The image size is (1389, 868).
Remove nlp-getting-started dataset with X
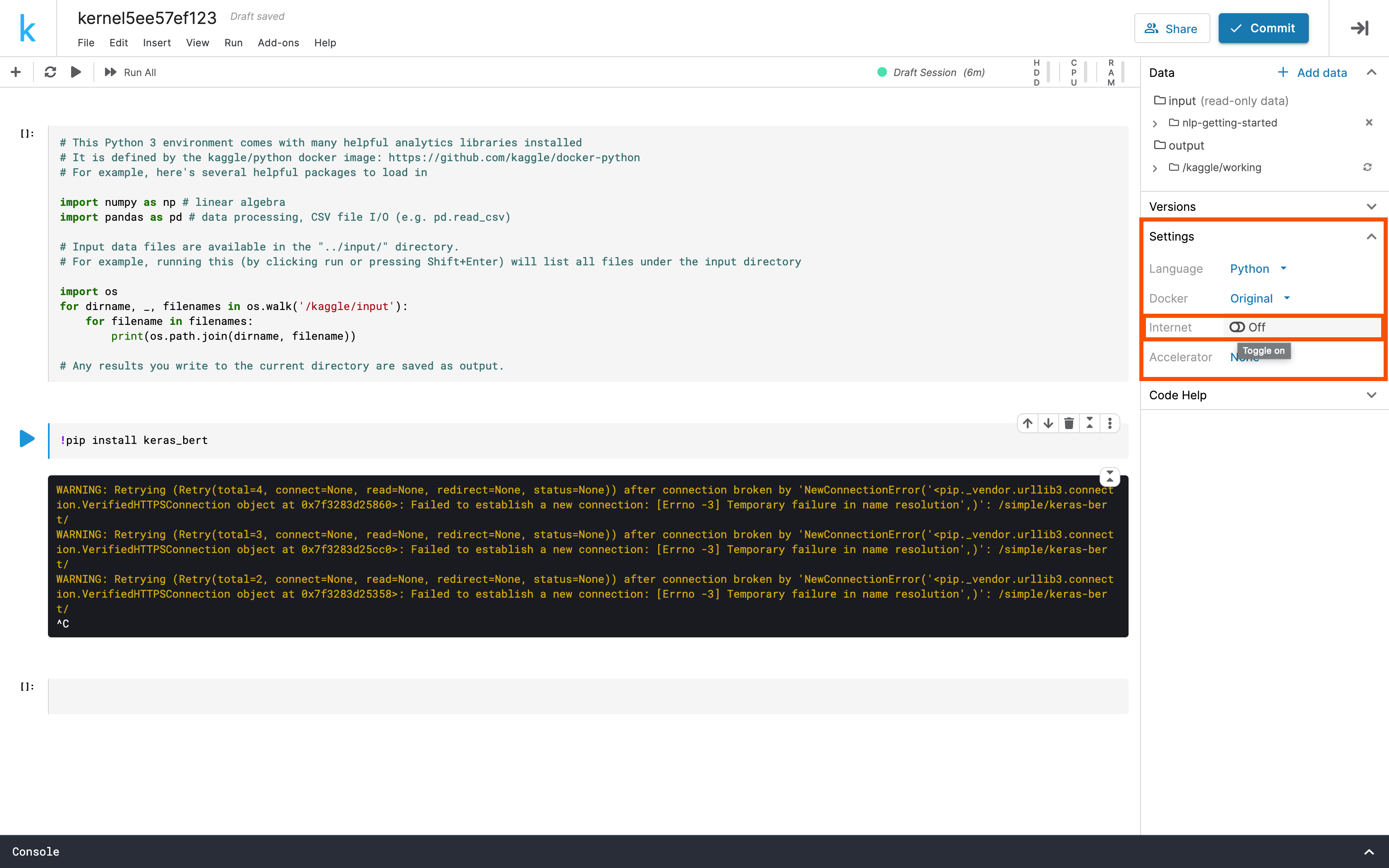click(x=1368, y=122)
